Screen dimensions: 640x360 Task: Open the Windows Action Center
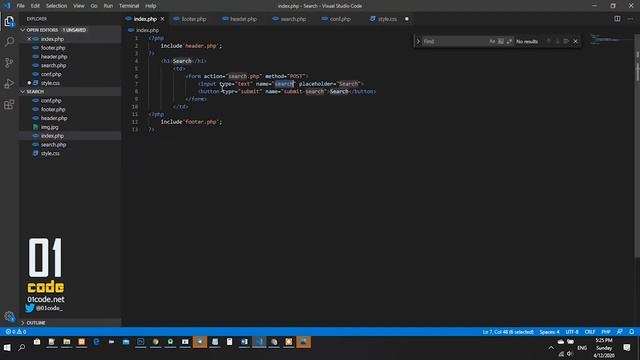click(627, 348)
